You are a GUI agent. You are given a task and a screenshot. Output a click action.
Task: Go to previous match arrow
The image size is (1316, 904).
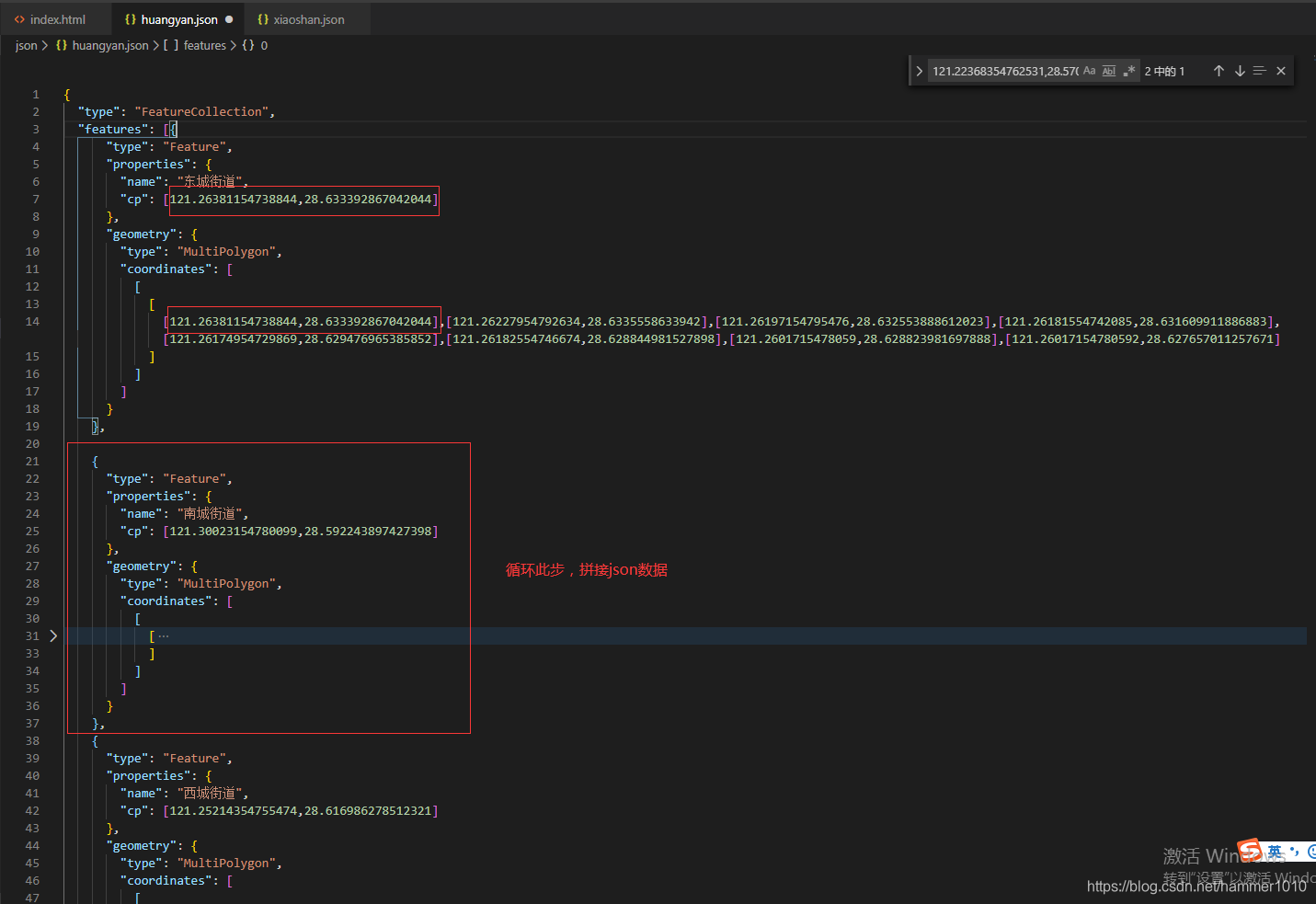[x=1219, y=71]
